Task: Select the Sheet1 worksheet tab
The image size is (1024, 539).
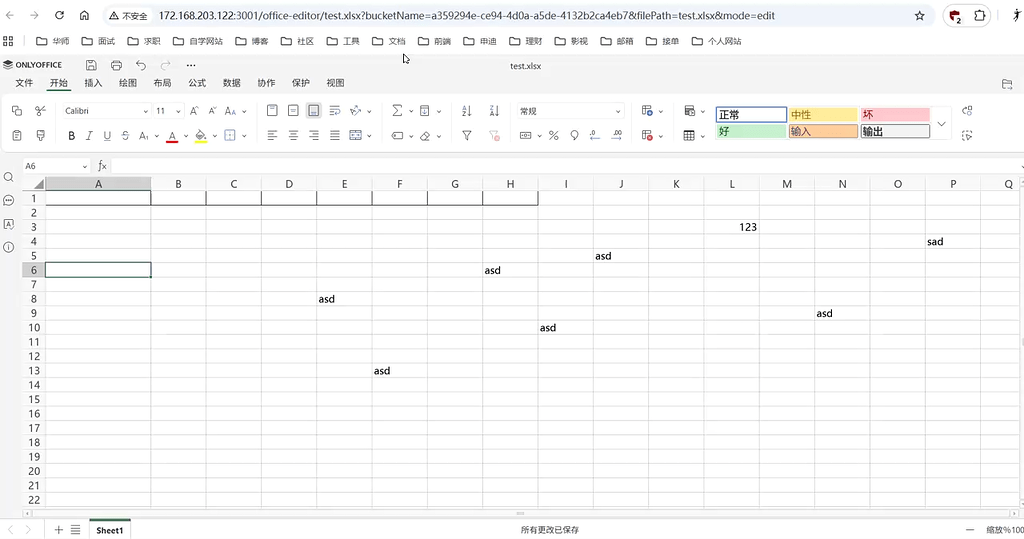Action: 110,530
